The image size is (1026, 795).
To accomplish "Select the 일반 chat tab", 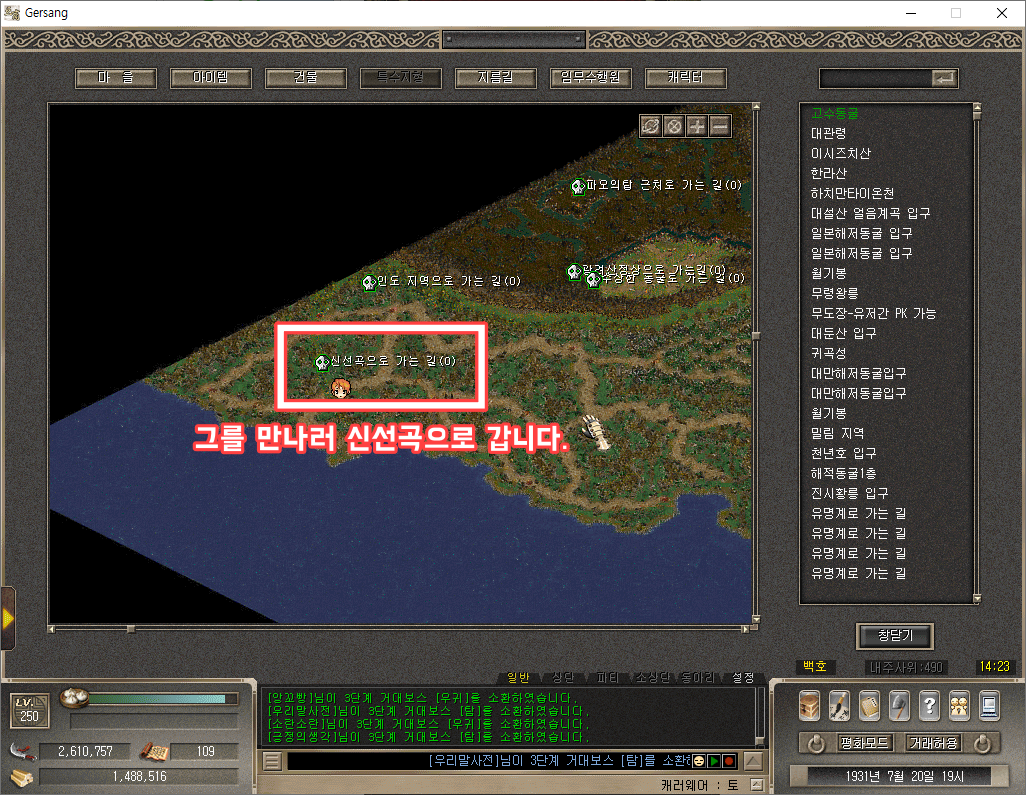I will 518,678.
